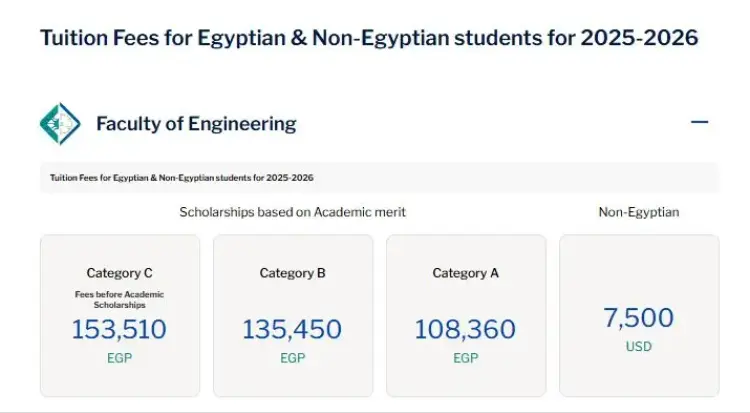Click the 108,360 fee amount

click(x=465, y=329)
